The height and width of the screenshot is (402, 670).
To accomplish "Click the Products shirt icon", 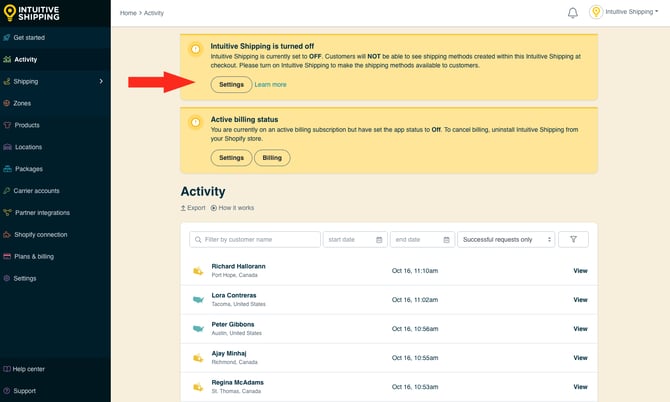I will 7,125.
